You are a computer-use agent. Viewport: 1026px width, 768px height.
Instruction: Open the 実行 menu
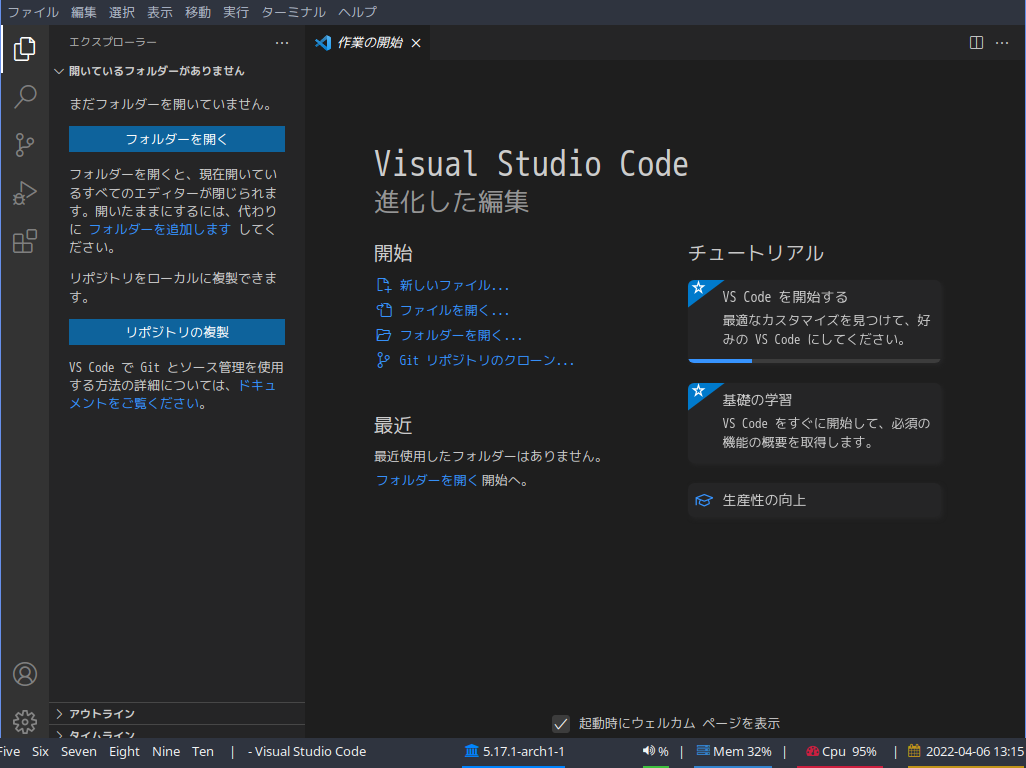coord(236,12)
